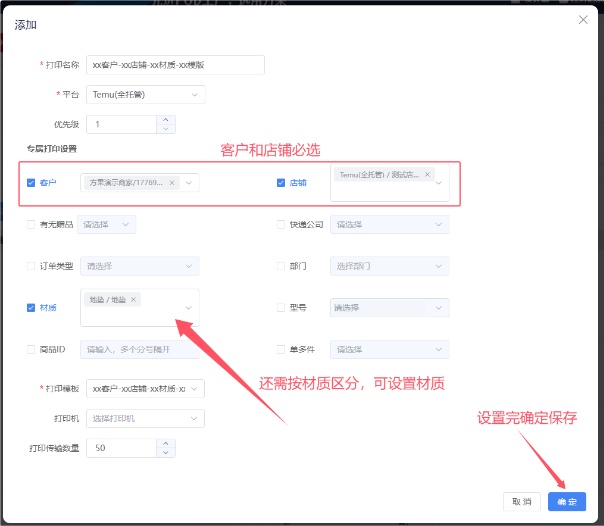Open the 平台 dropdown showing Temu(全托管)
The height and width of the screenshot is (526, 604).
click(x=146, y=94)
